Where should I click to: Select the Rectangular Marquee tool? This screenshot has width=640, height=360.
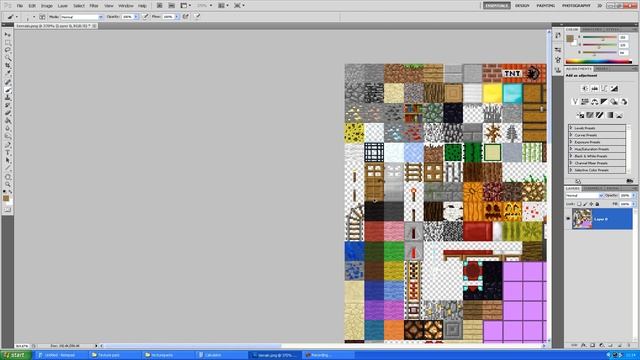pos(7,43)
